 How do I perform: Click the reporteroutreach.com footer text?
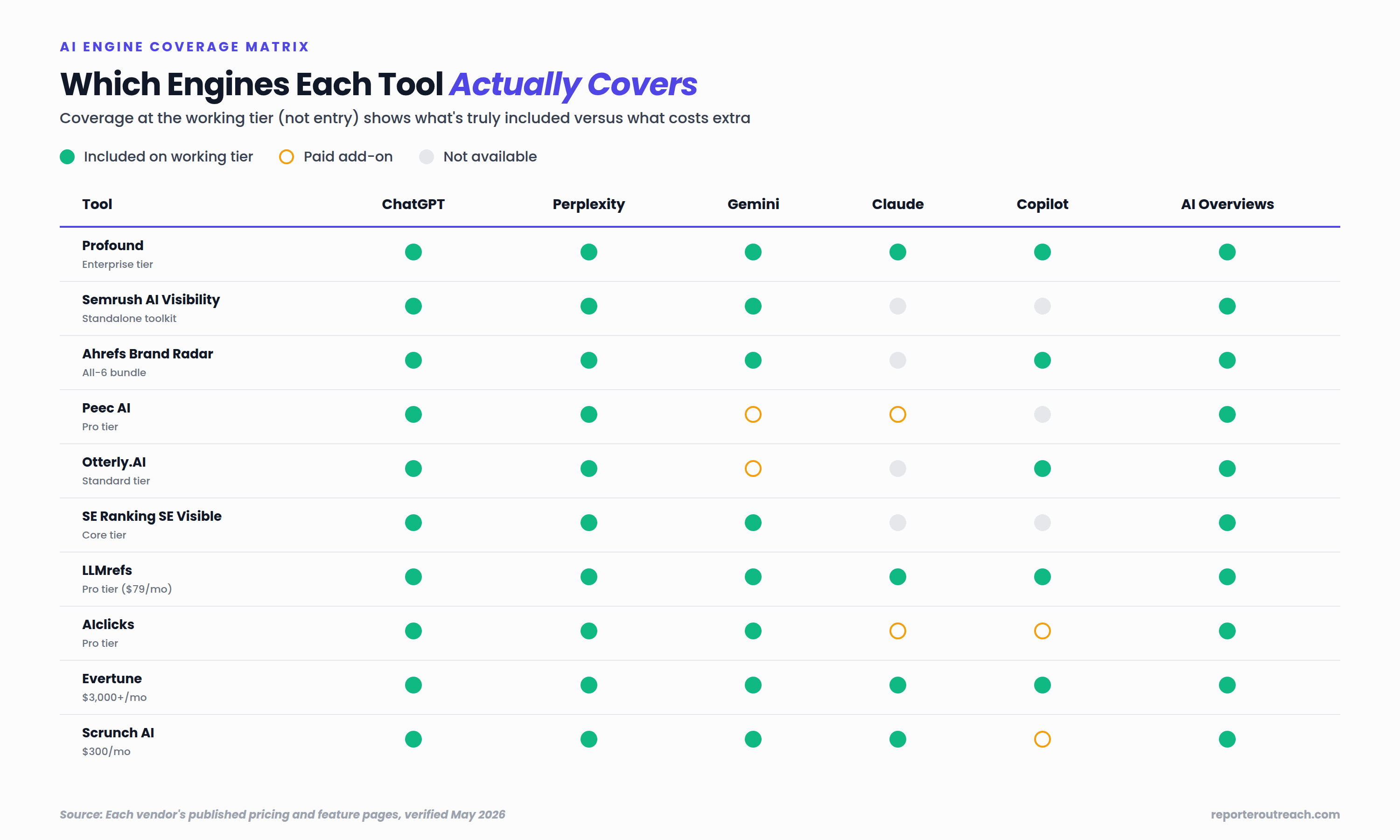[x=1275, y=814]
